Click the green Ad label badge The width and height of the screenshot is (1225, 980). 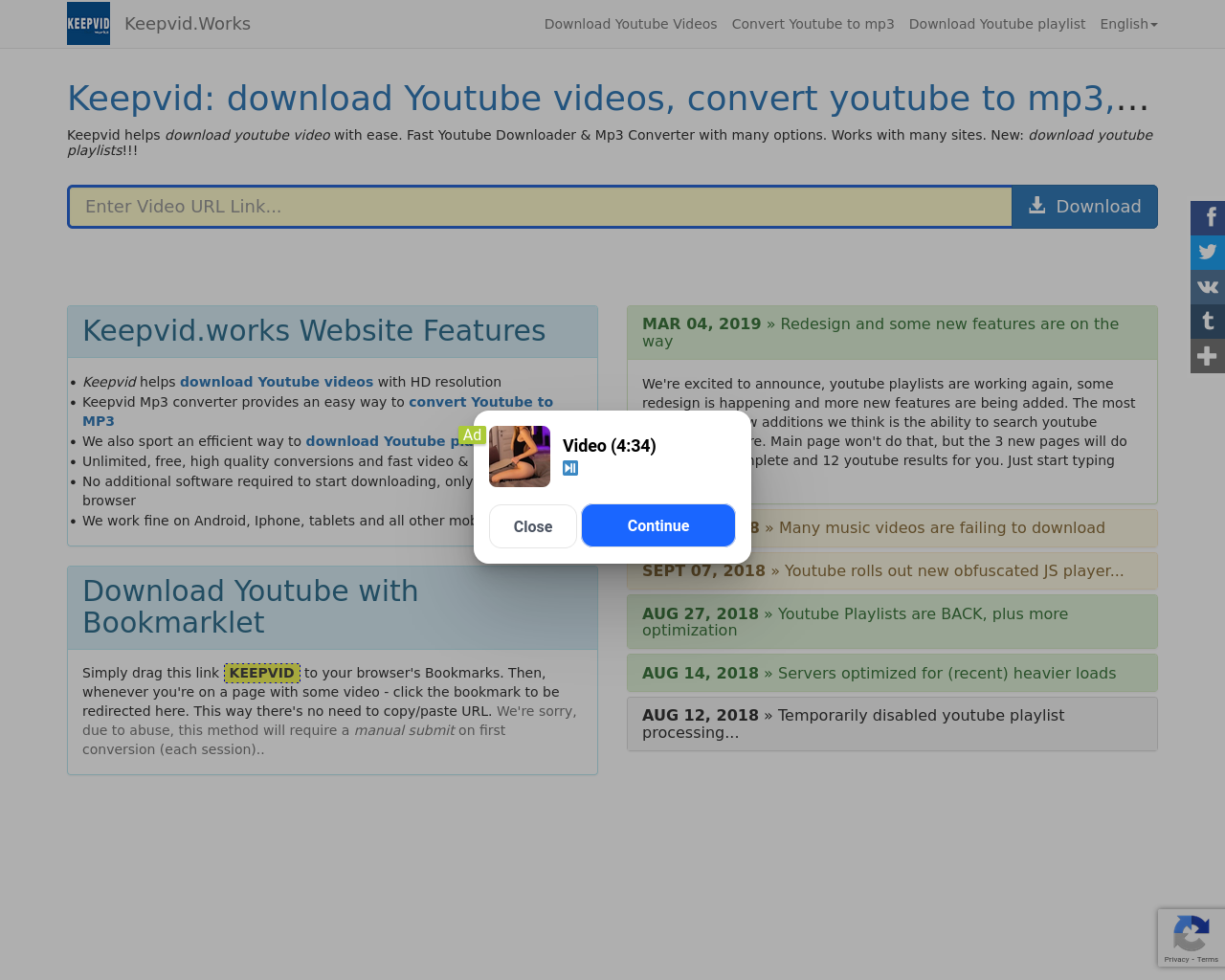pos(472,435)
